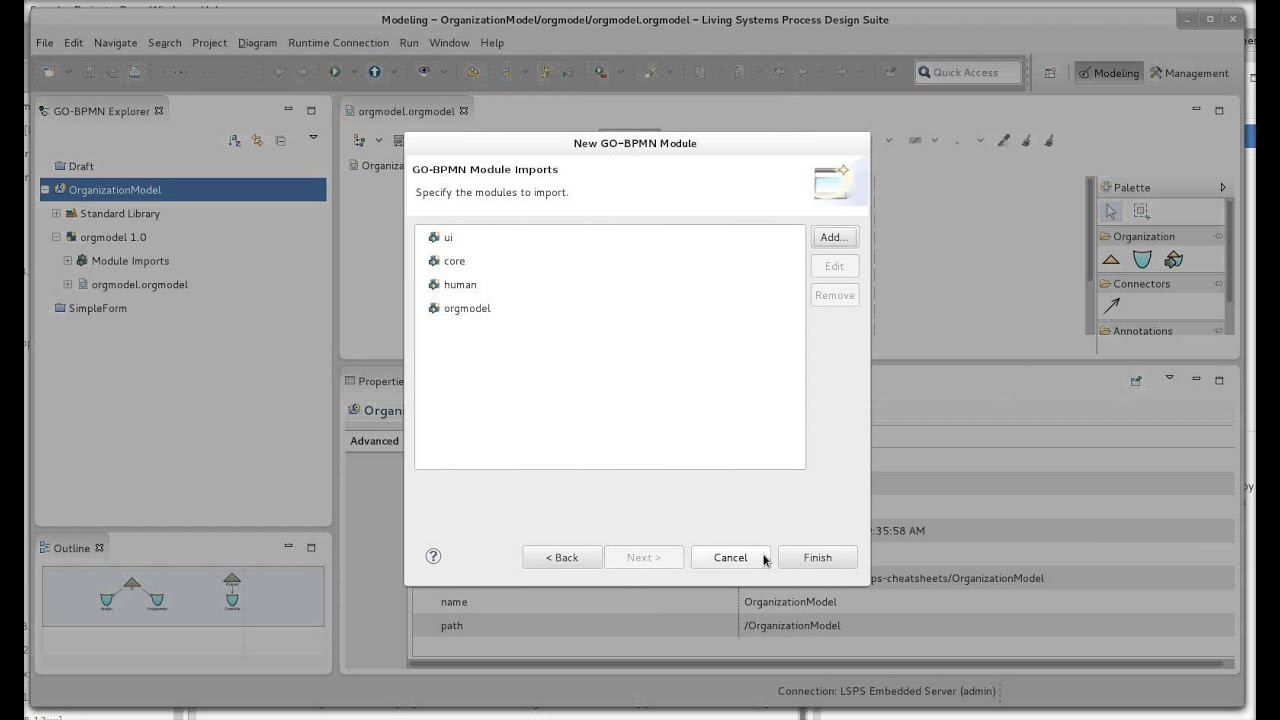
Task: Select the SimpleForm project in Explorer
Action: (97, 308)
